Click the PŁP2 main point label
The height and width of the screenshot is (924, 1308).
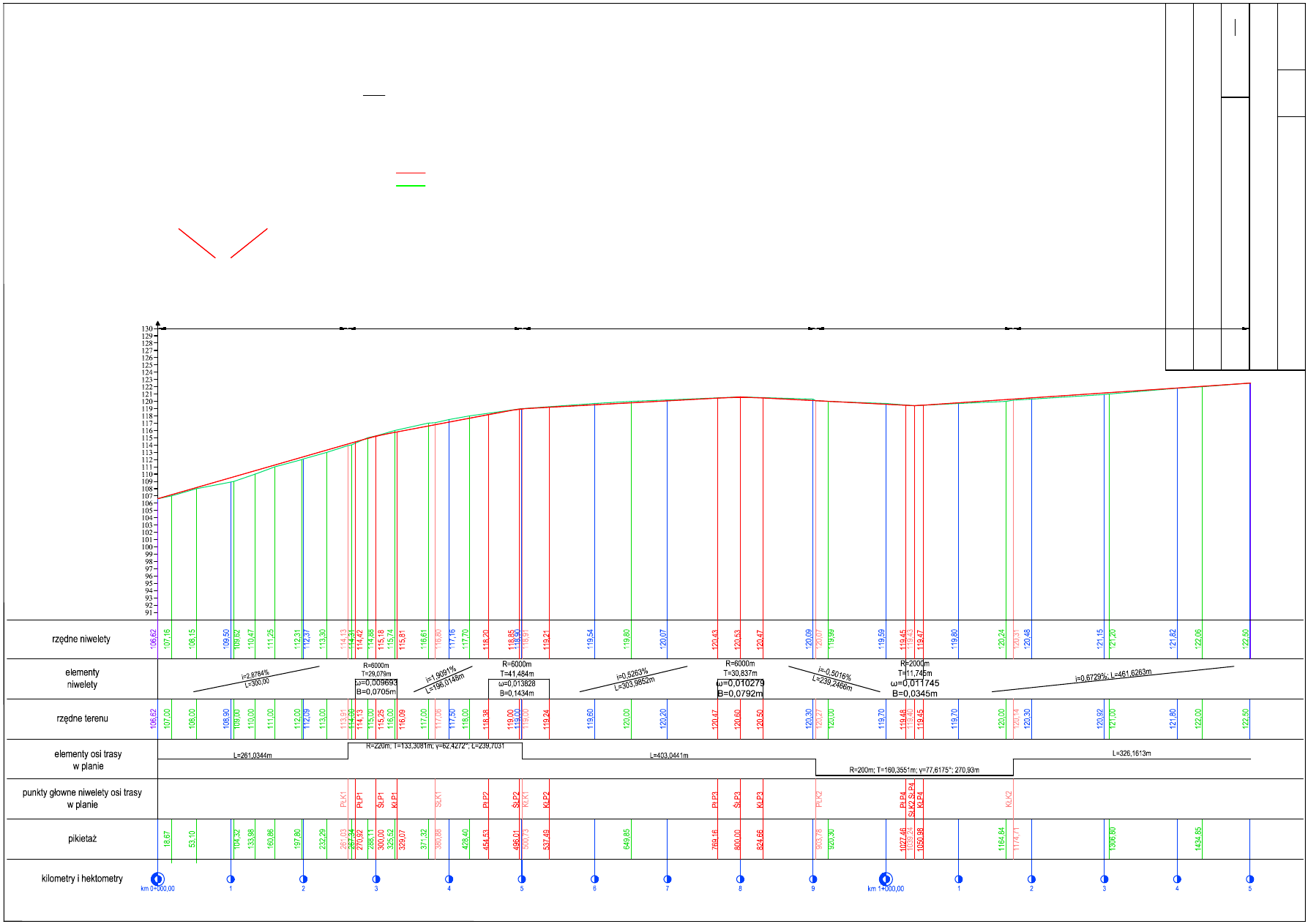tap(485, 800)
